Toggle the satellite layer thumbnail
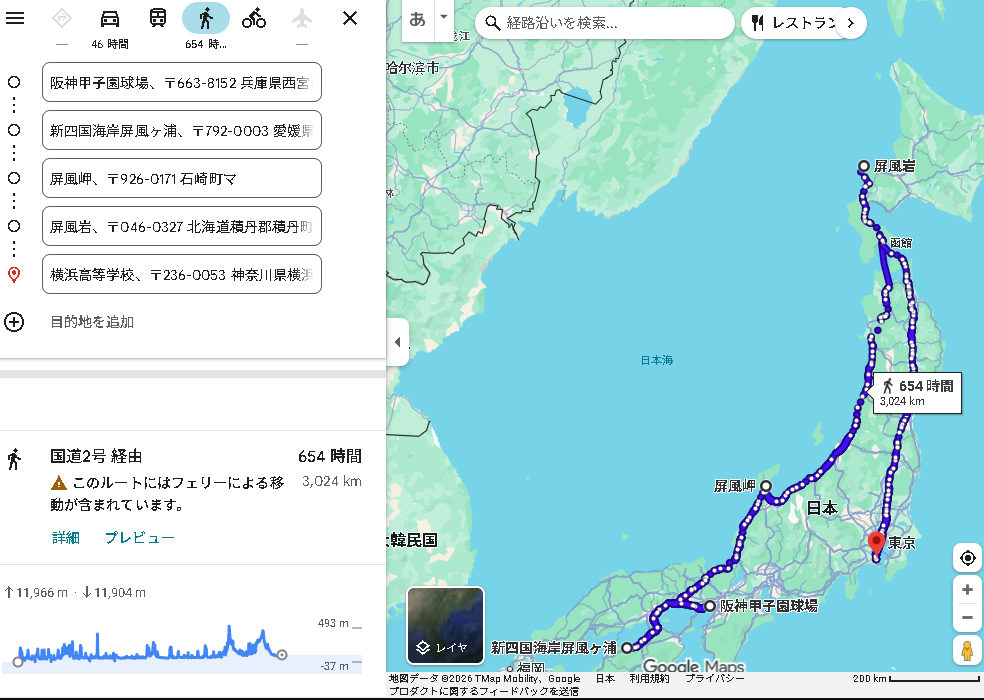The image size is (984, 700). (x=445, y=625)
